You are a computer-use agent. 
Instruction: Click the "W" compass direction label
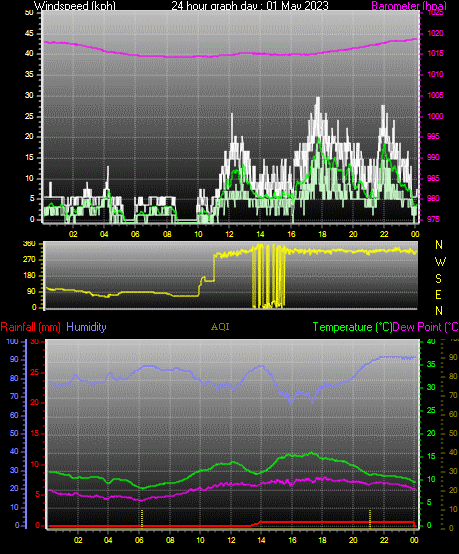click(x=440, y=262)
